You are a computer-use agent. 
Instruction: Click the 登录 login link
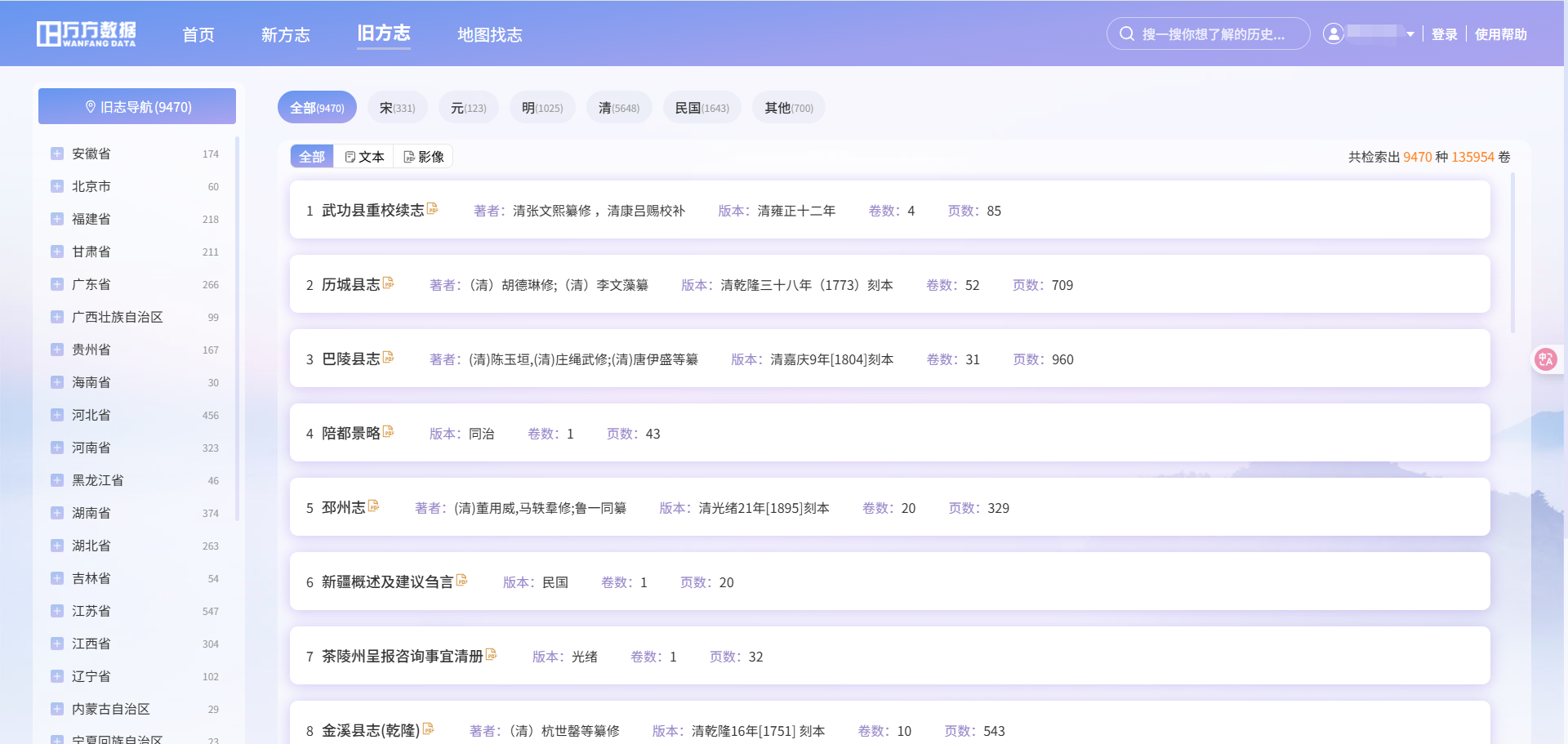(1444, 34)
